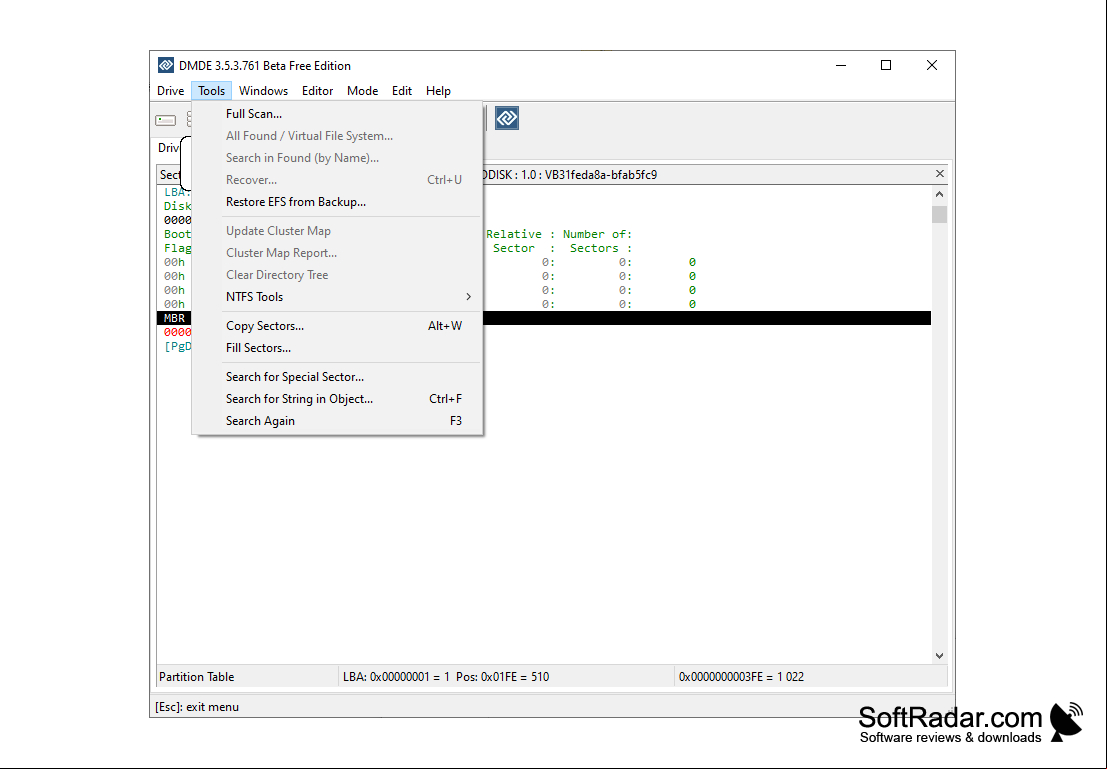
Task: Open the Editor menu
Action: coord(317,91)
